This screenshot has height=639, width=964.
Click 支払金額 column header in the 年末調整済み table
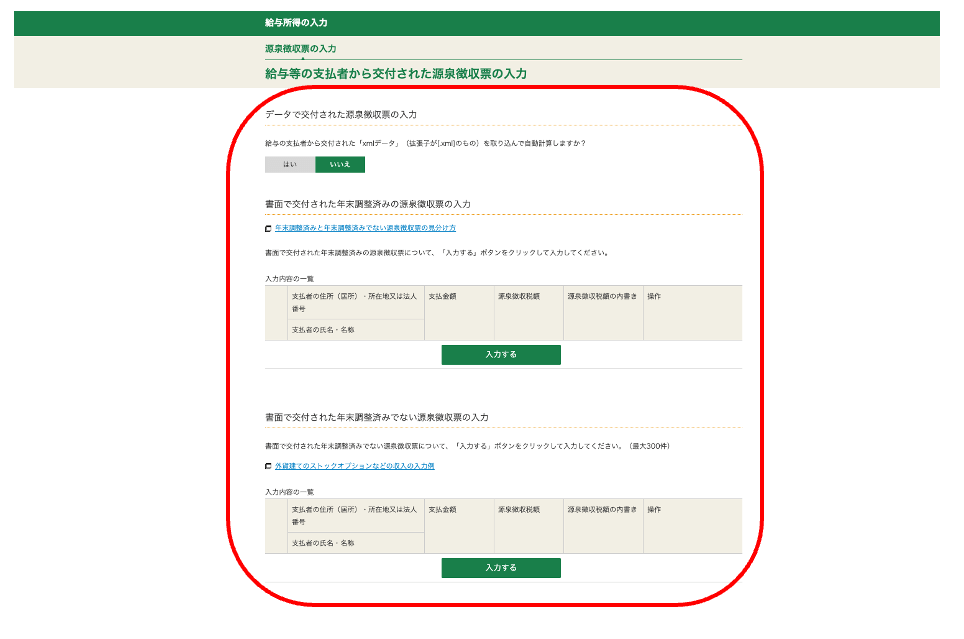pos(442,297)
